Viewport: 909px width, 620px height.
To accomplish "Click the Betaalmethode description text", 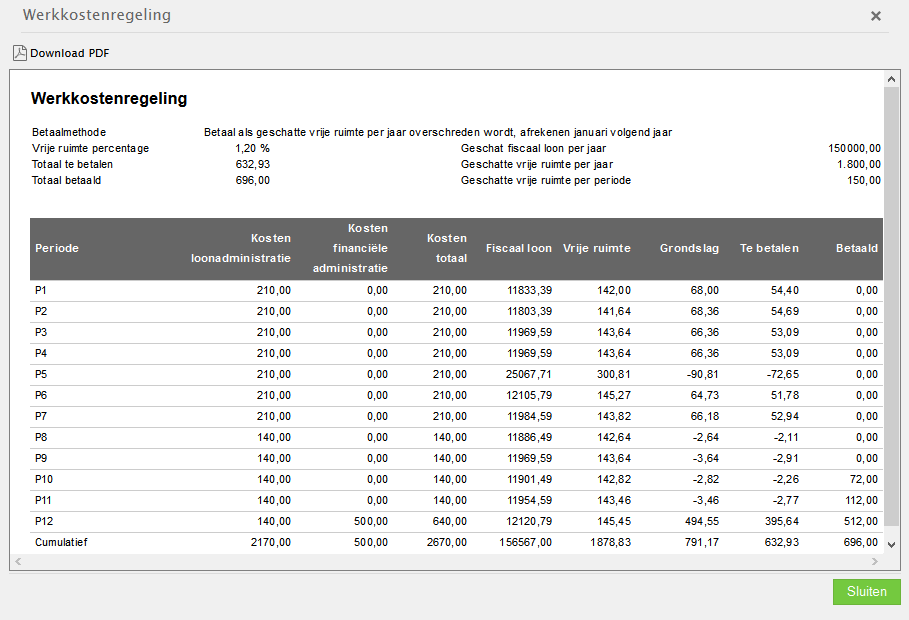I will point(438,132).
